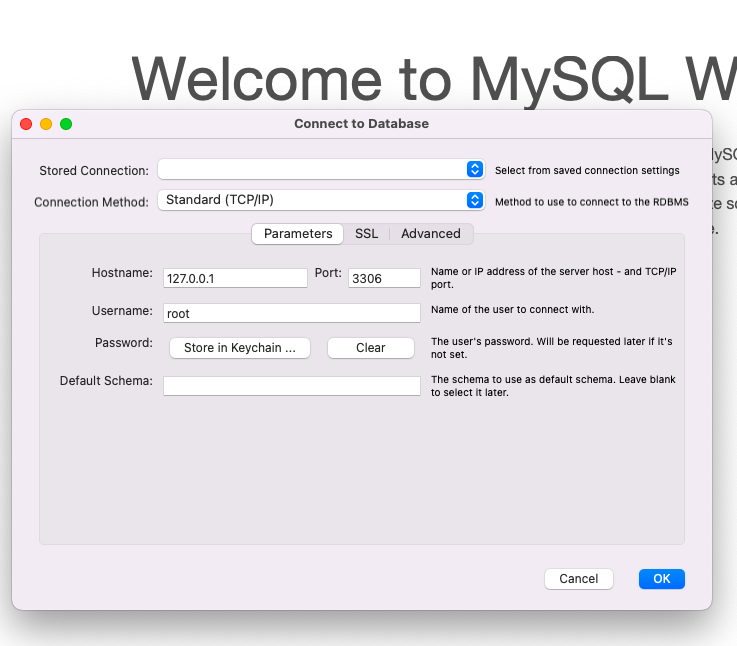Switch to the Parameters tab
The height and width of the screenshot is (646, 737).
pos(298,234)
